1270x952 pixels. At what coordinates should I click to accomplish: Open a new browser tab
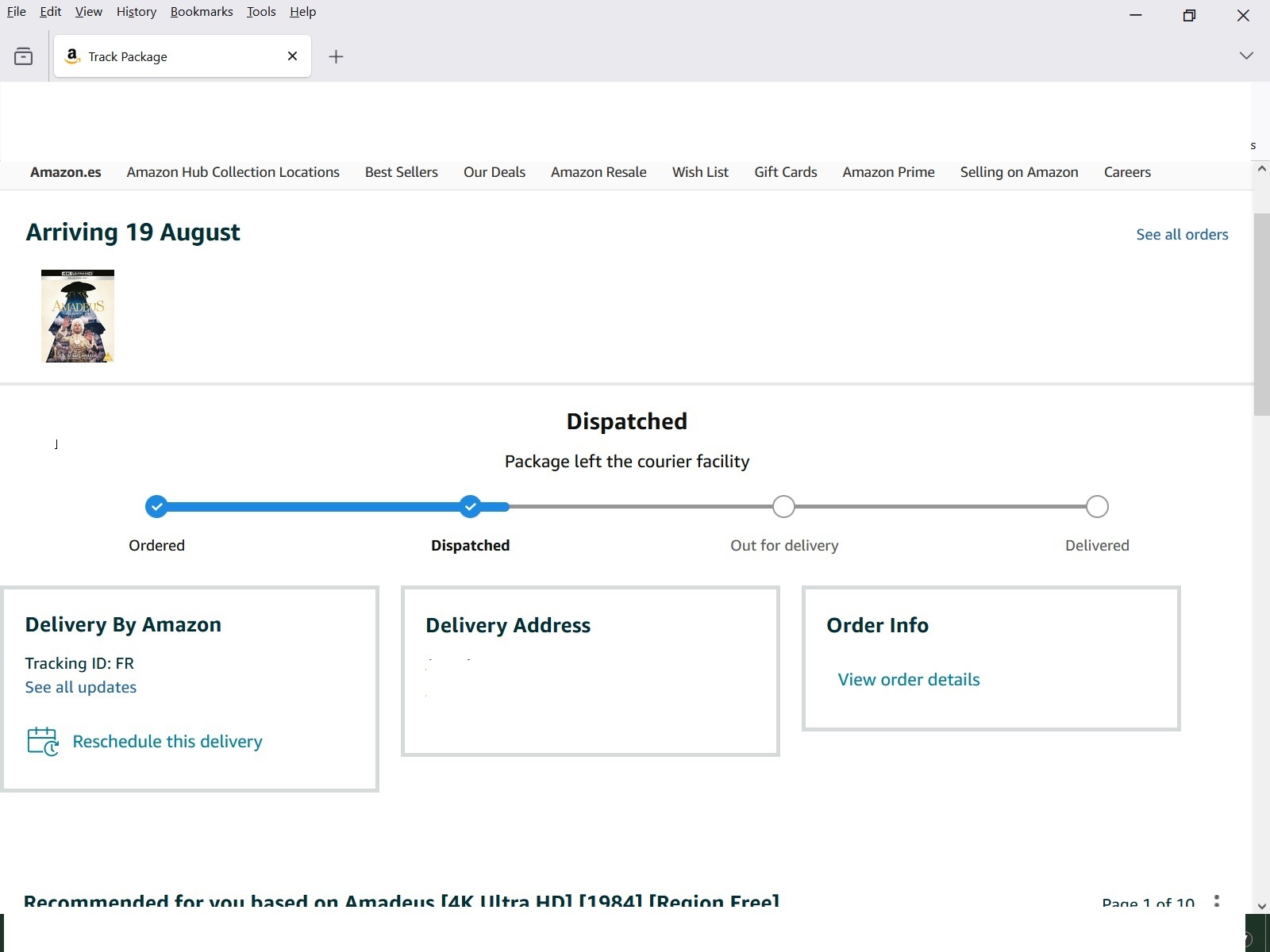tap(336, 56)
